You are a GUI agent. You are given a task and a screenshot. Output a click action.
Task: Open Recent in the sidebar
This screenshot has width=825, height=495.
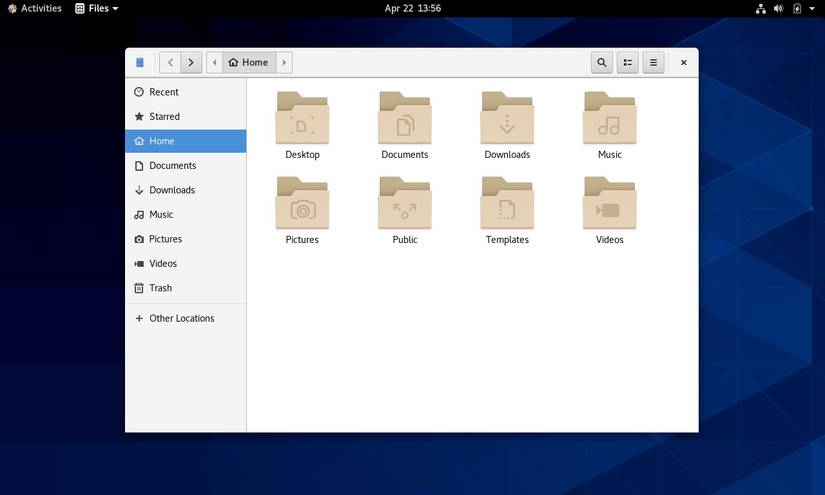point(163,92)
